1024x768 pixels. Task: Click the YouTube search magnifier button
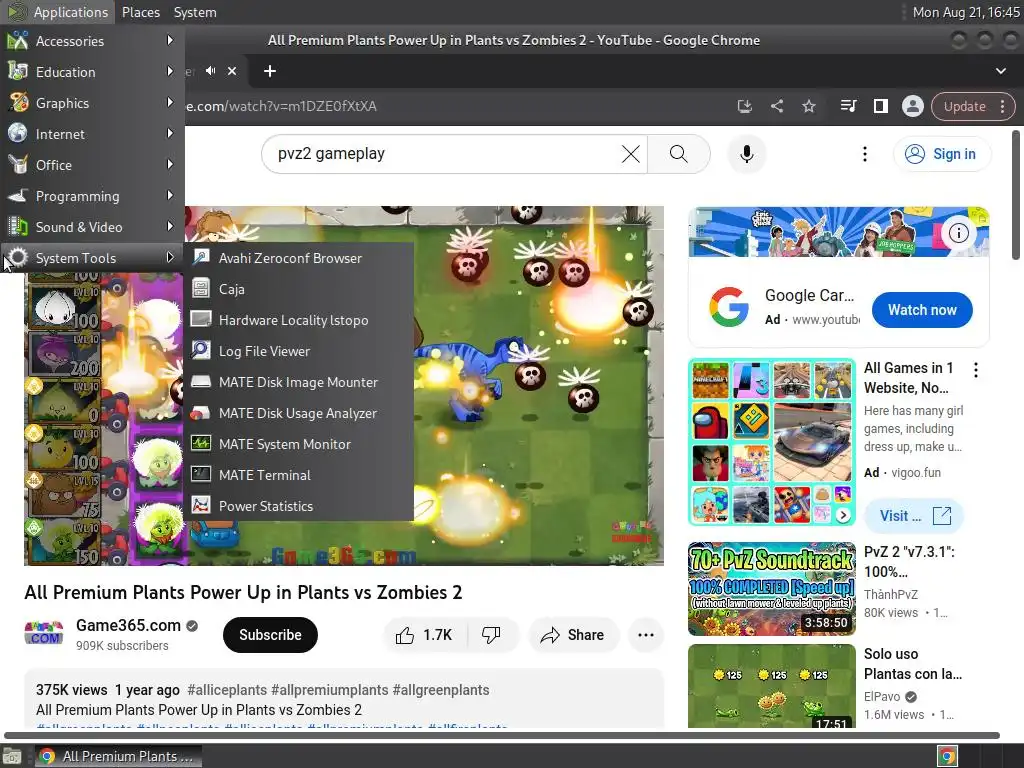point(679,154)
